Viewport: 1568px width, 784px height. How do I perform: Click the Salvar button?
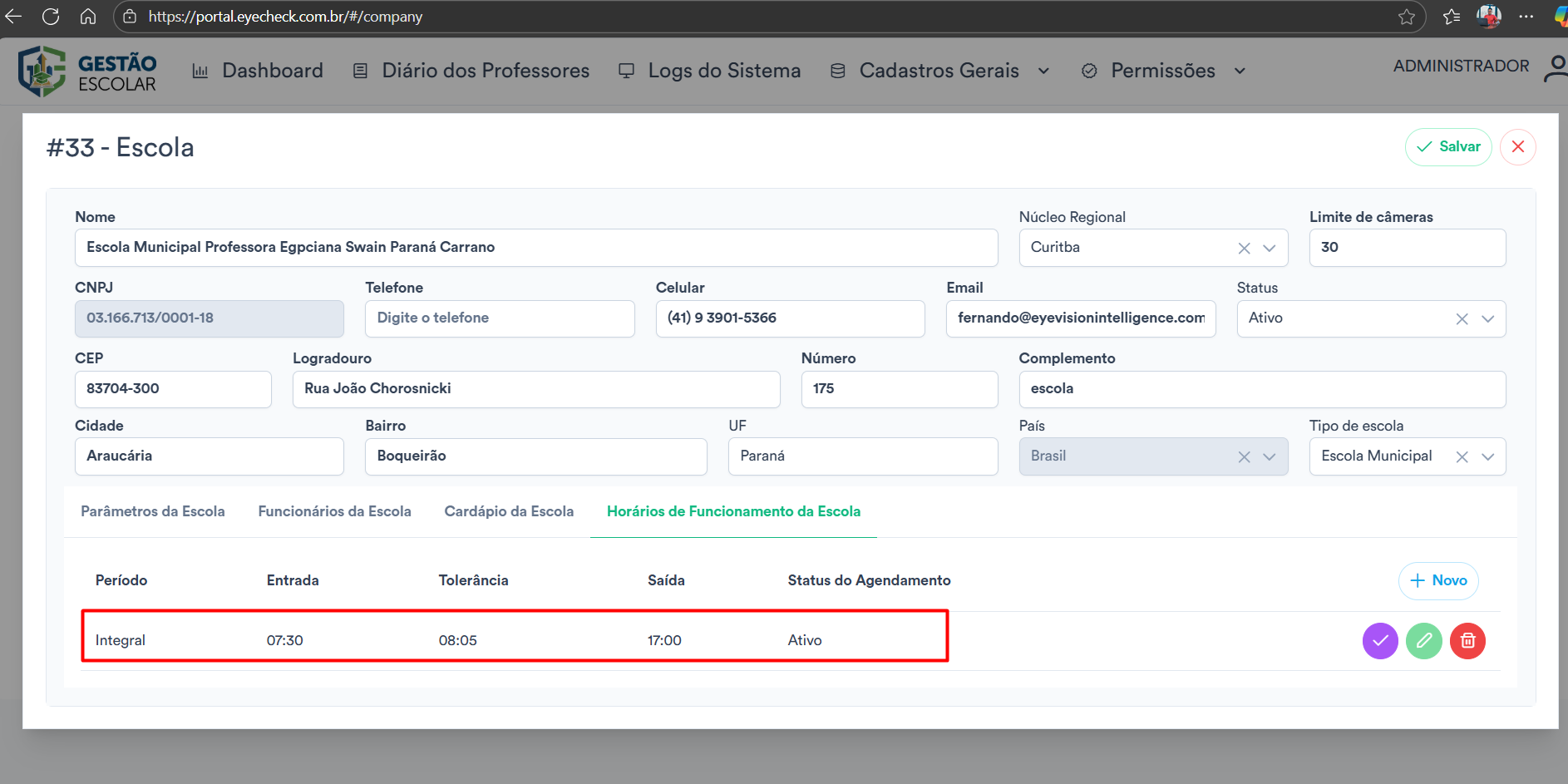coord(1447,147)
